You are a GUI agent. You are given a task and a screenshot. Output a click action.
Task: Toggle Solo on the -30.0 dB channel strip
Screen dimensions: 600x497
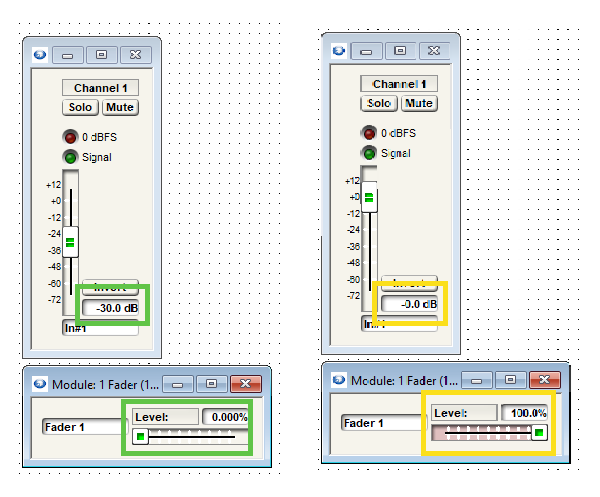coord(80,107)
